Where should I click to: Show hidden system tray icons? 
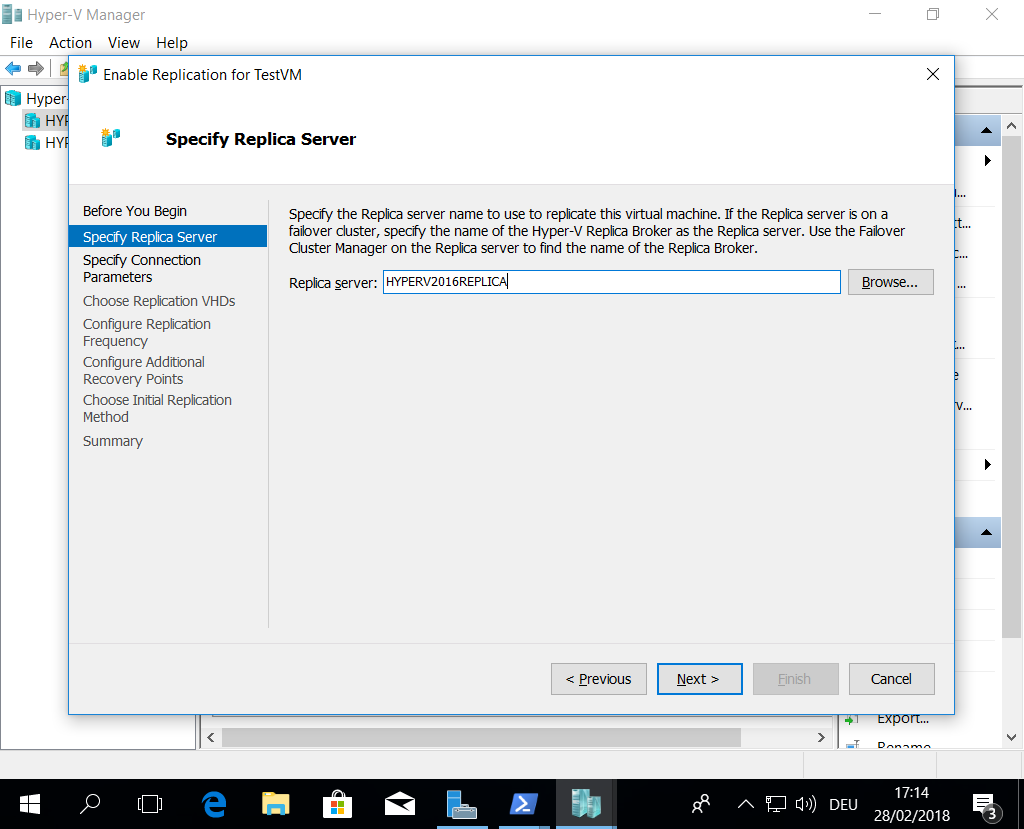tap(746, 804)
